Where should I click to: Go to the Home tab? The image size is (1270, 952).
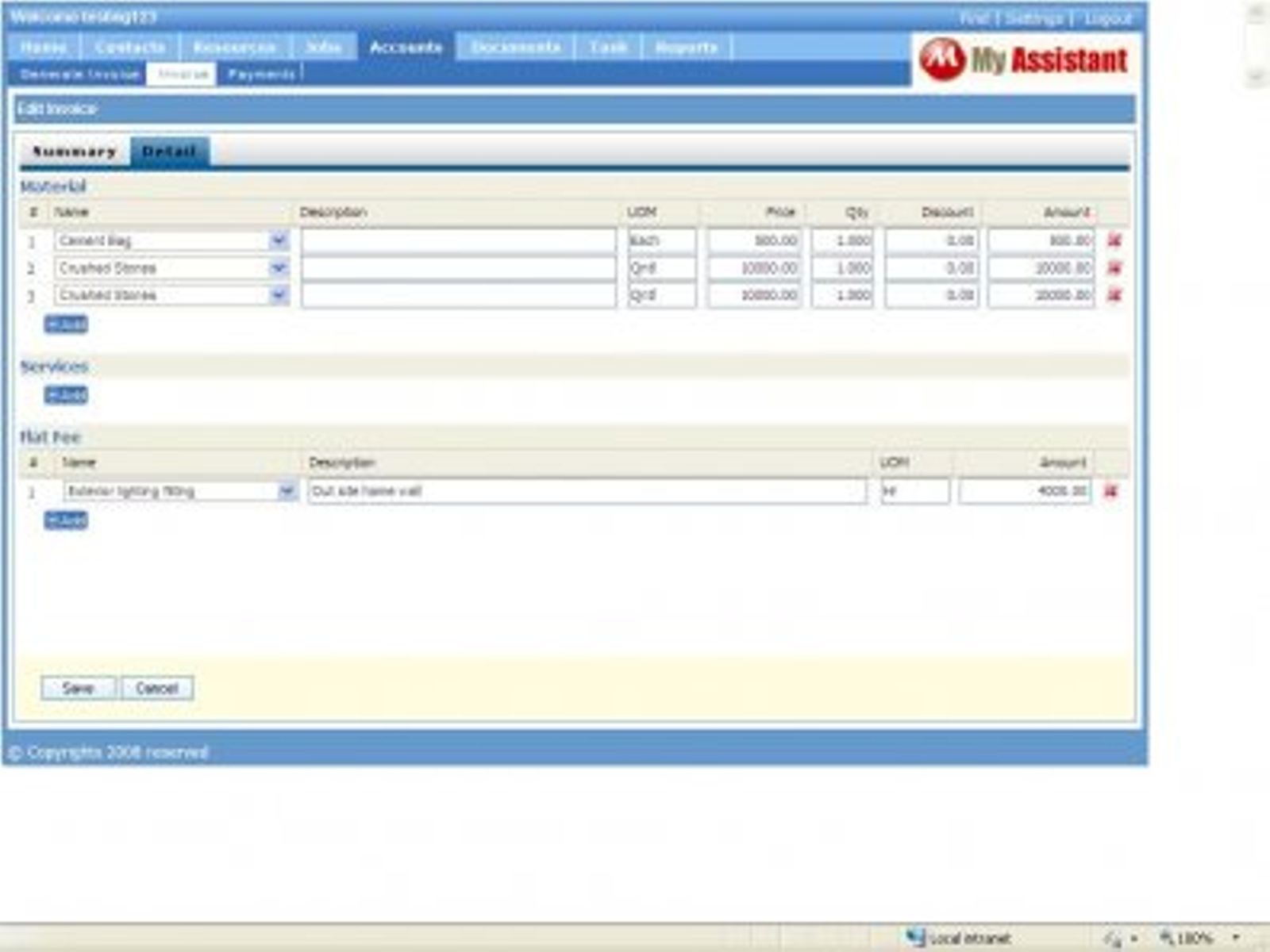click(44, 48)
